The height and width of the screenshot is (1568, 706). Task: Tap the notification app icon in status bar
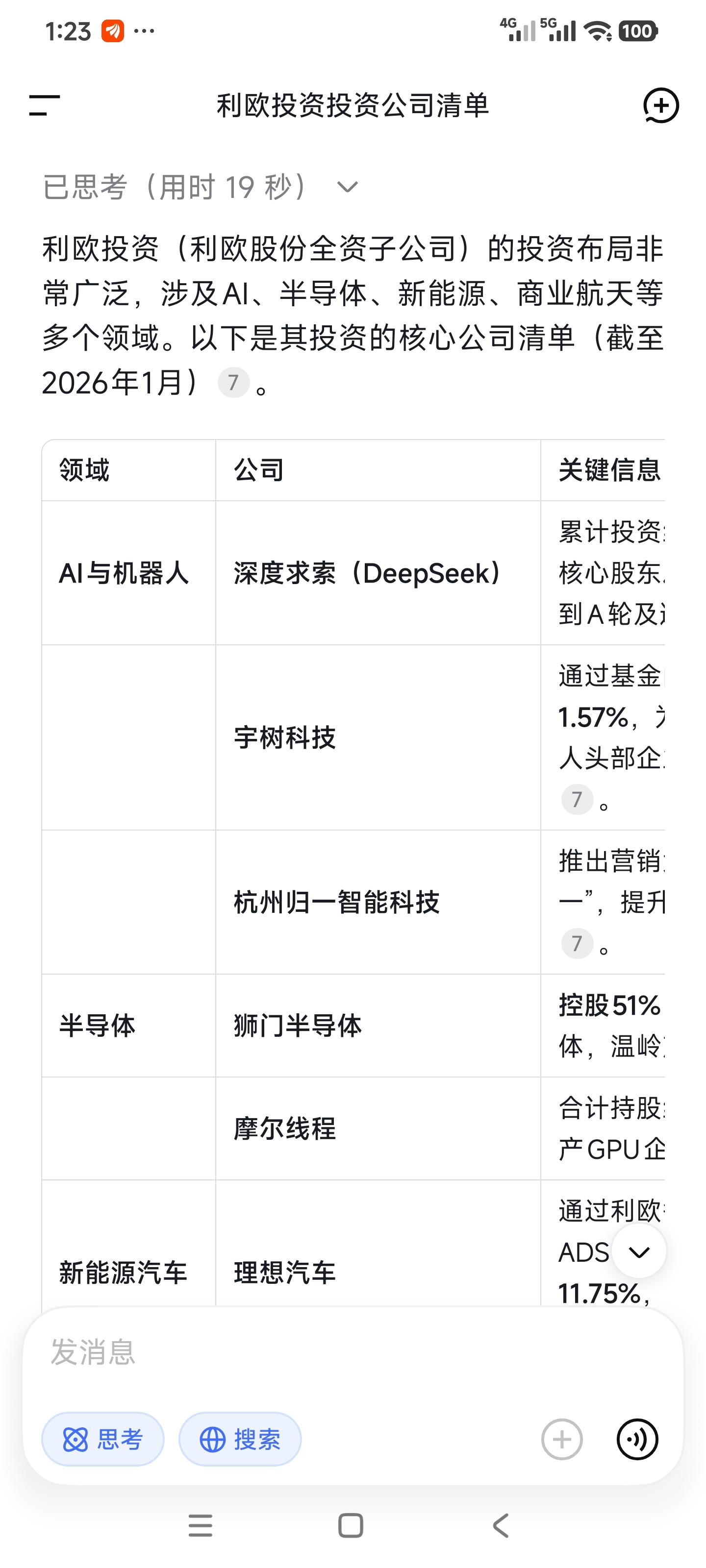[x=113, y=30]
